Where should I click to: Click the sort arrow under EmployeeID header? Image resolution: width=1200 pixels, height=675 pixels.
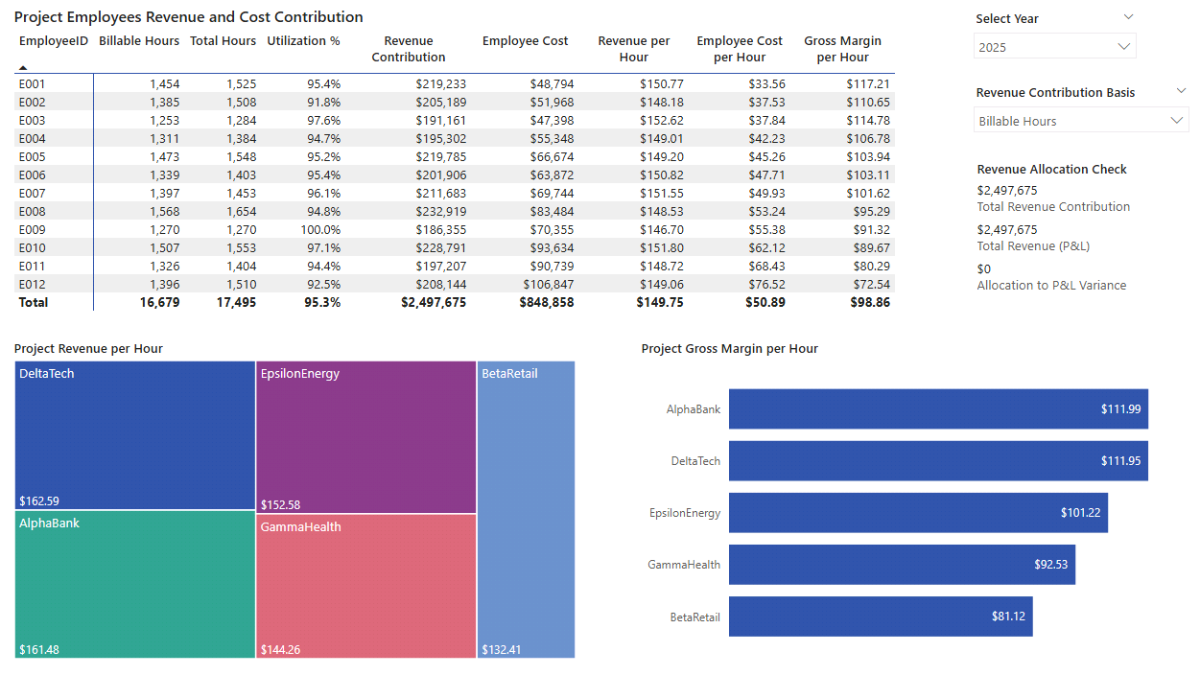[x=23, y=67]
